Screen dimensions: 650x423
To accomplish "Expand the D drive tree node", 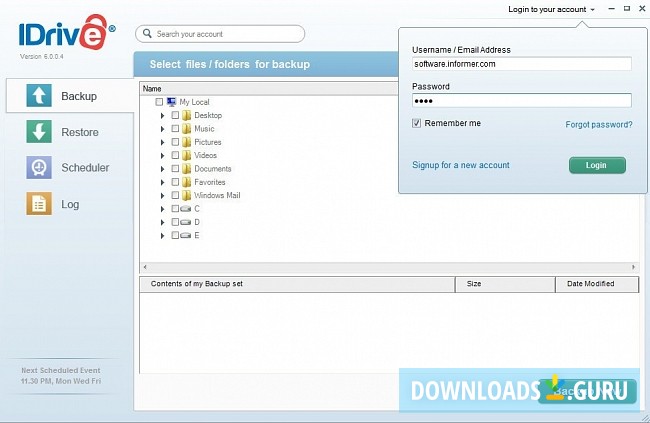I will coord(162,223).
